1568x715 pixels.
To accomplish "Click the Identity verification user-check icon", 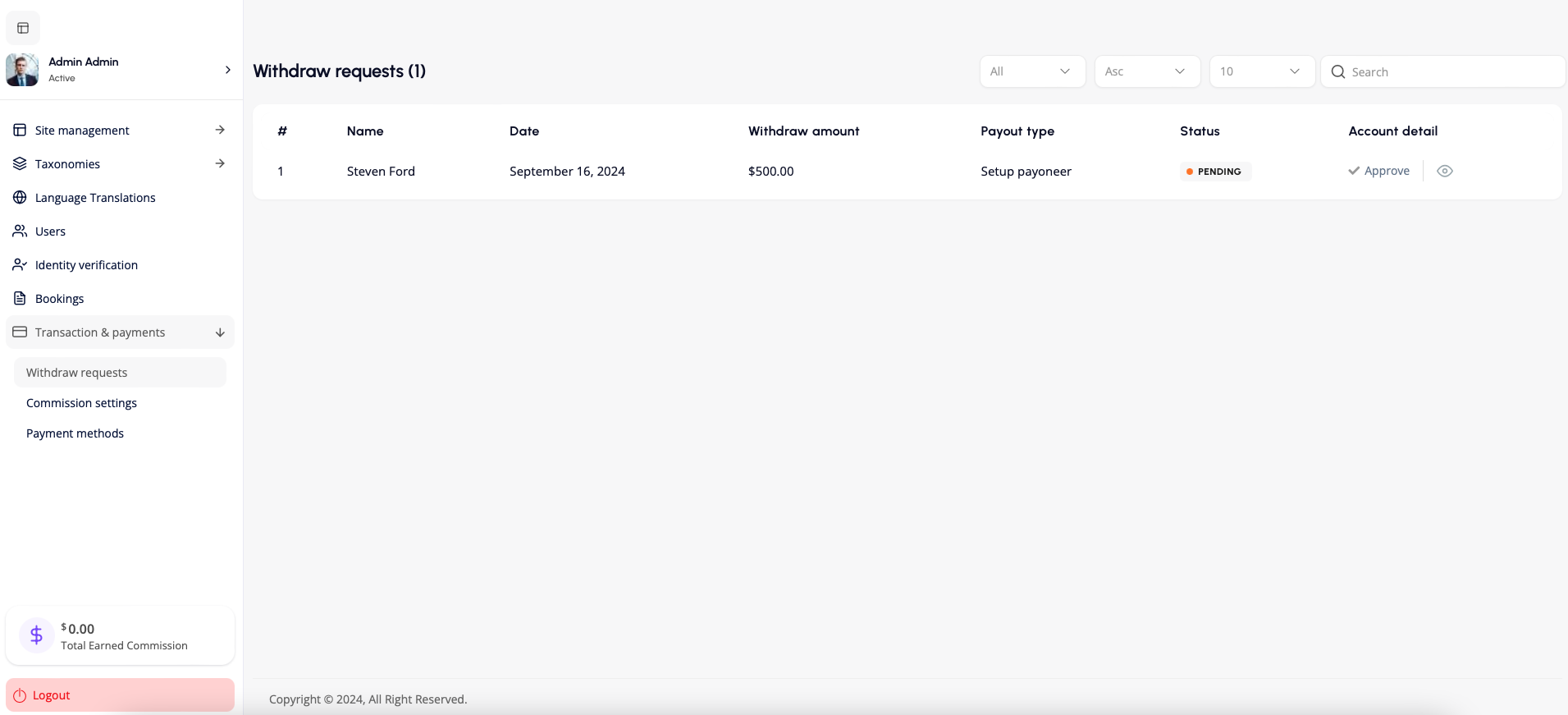I will 20,265.
